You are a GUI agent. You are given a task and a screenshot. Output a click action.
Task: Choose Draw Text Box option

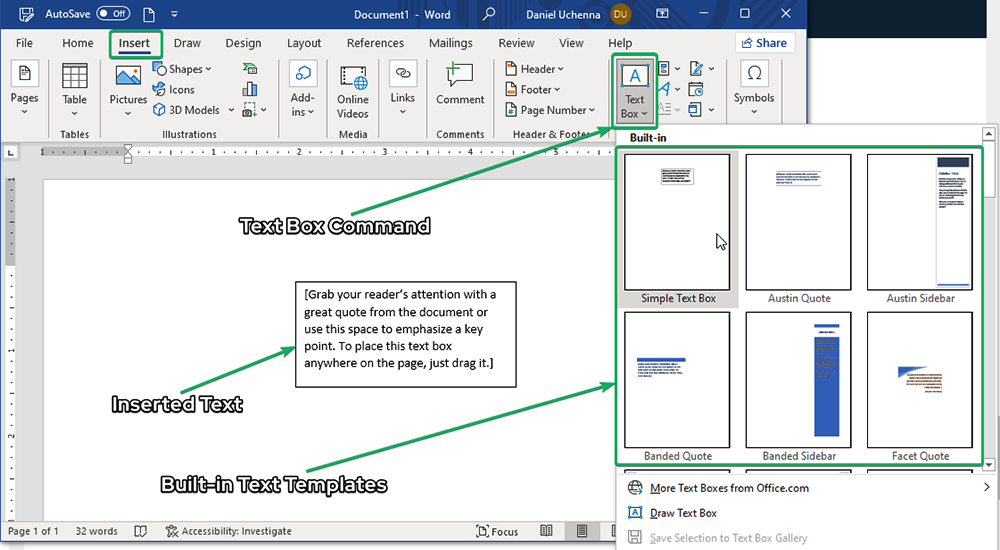point(683,513)
